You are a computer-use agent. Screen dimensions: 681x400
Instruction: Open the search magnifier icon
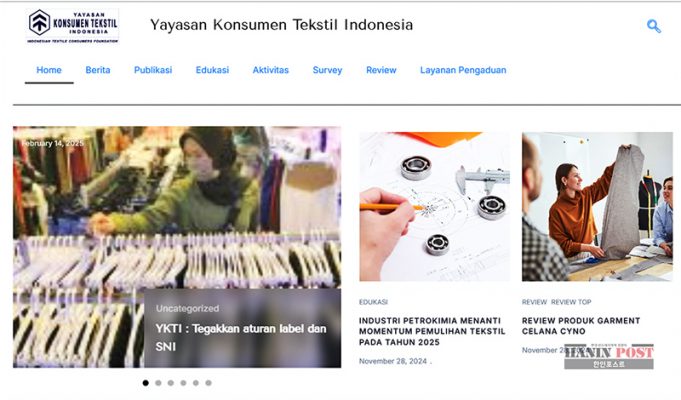click(x=654, y=26)
